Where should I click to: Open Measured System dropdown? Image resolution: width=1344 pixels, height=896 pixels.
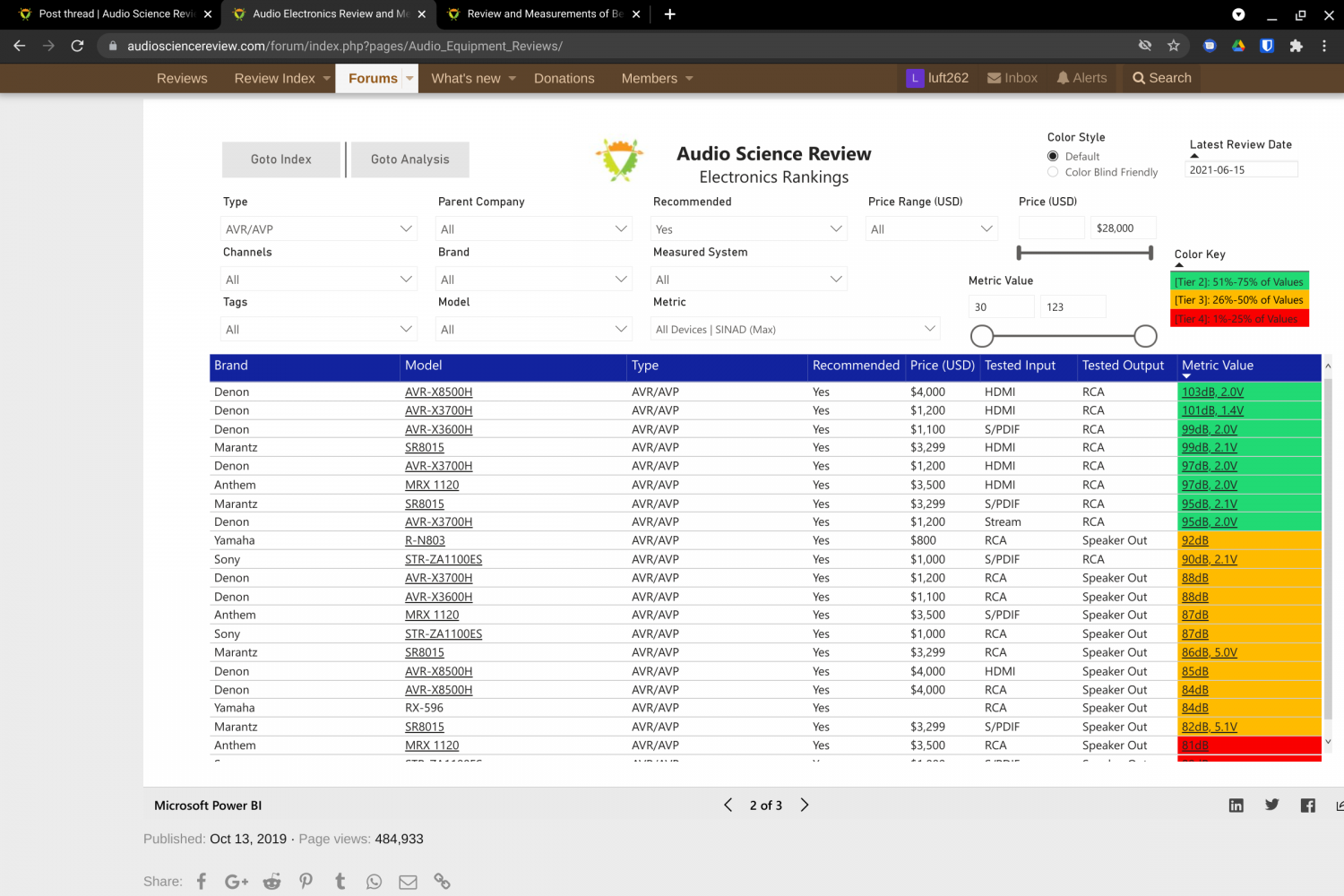[x=749, y=280]
